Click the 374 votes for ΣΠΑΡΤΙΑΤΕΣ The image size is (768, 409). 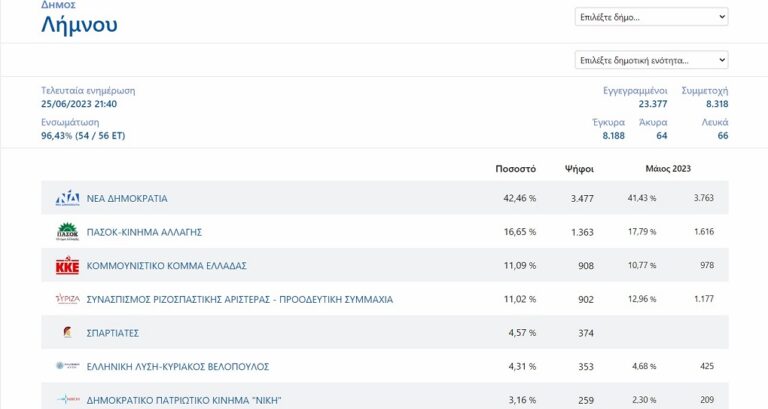586,333
